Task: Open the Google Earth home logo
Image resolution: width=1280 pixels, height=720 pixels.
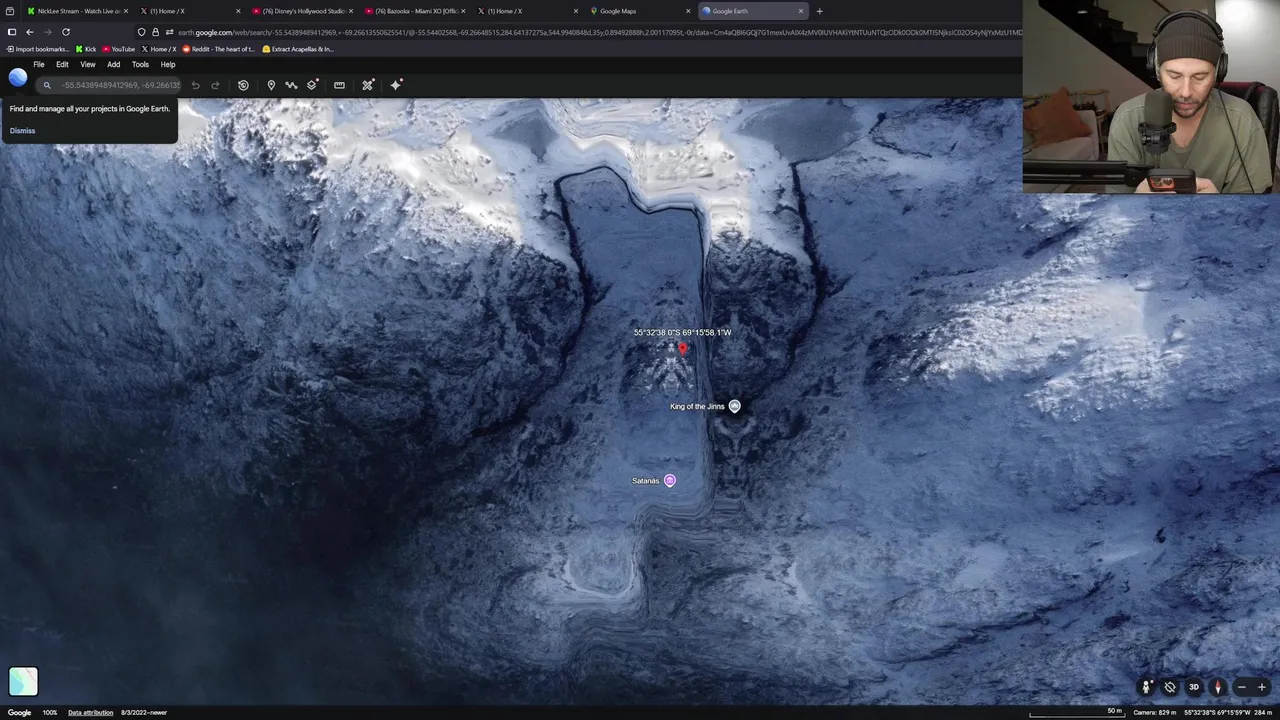Action: [x=18, y=78]
